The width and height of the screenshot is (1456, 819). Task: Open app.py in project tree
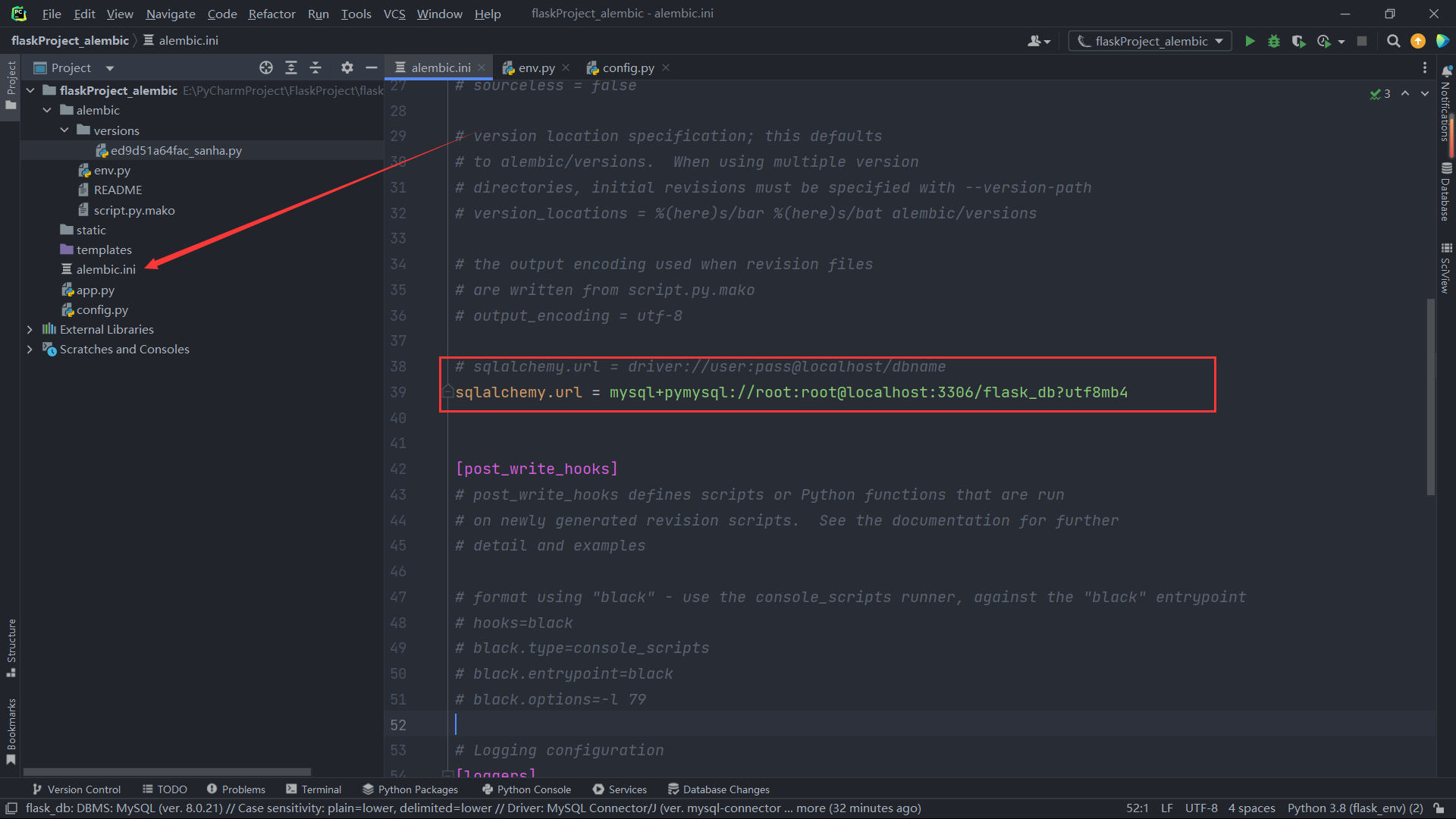tap(95, 290)
